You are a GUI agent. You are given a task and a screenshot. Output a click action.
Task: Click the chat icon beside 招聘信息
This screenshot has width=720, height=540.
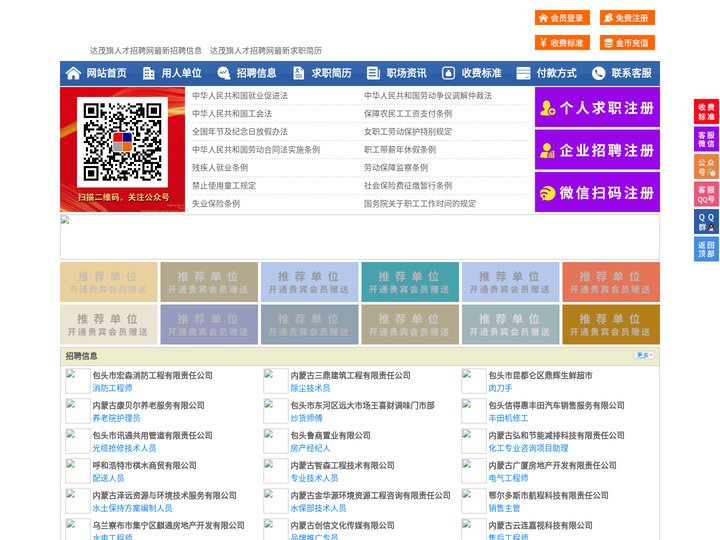click(x=223, y=73)
